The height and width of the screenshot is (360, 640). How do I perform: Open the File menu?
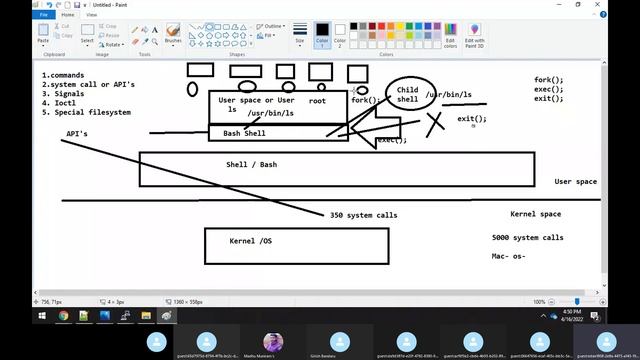click(x=44, y=15)
